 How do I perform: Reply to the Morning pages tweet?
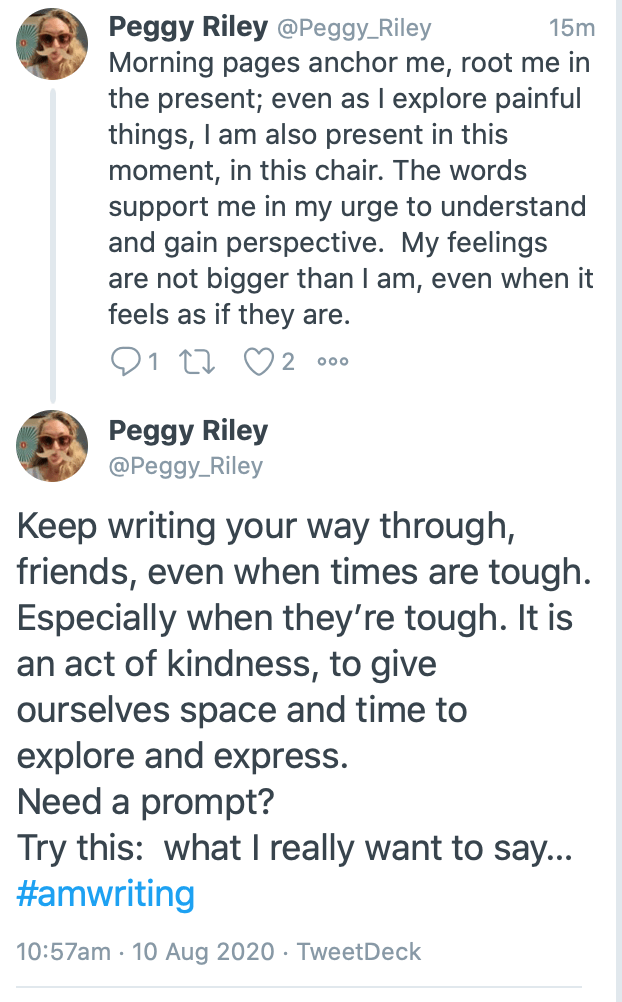125,362
